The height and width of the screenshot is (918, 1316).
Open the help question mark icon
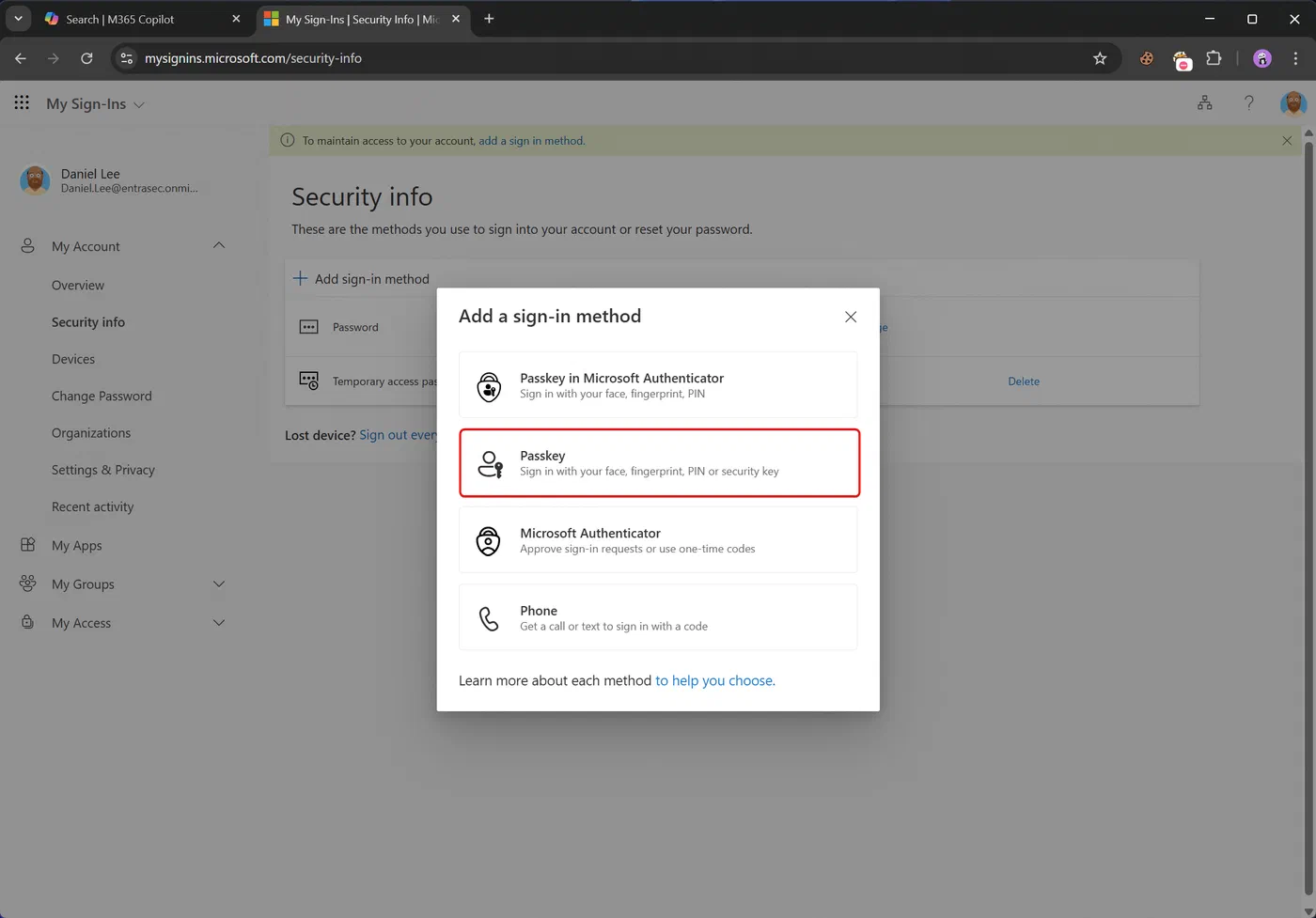click(1248, 103)
